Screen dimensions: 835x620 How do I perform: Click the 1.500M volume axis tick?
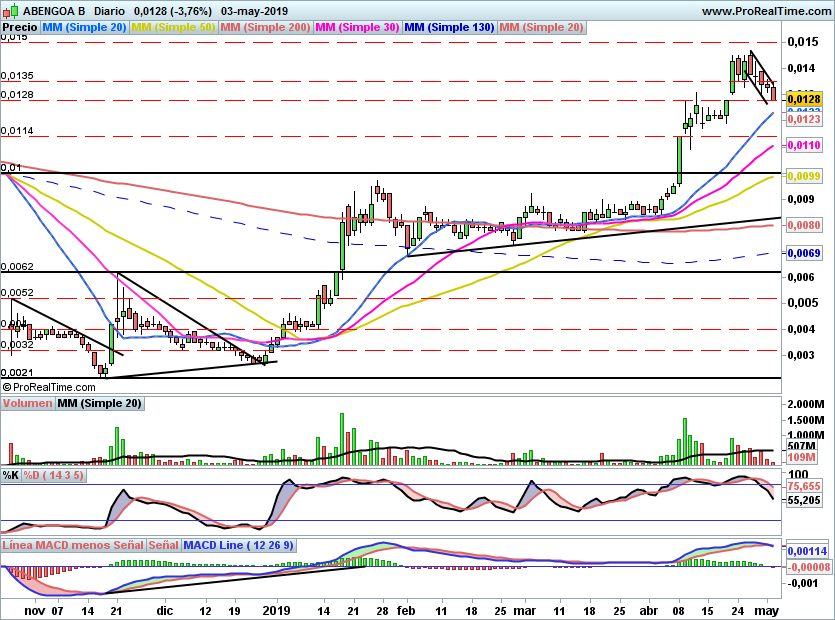(806, 420)
